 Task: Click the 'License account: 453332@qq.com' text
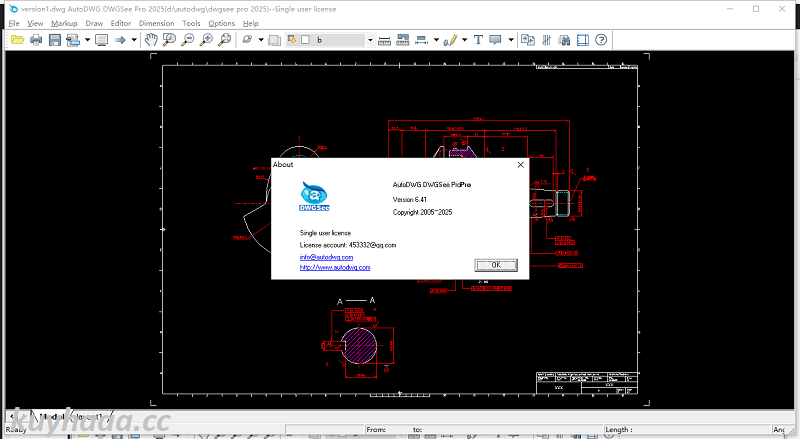pos(348,245)
